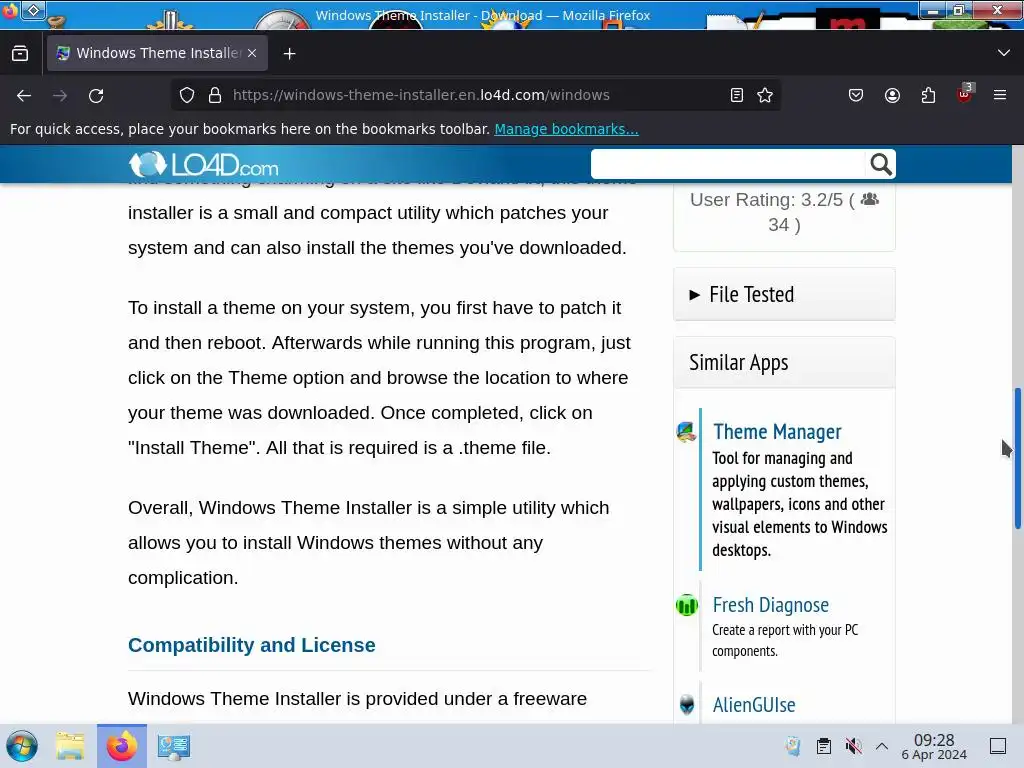Open the Firefox application menu
1024x768 pixels.
point(1000,95)
